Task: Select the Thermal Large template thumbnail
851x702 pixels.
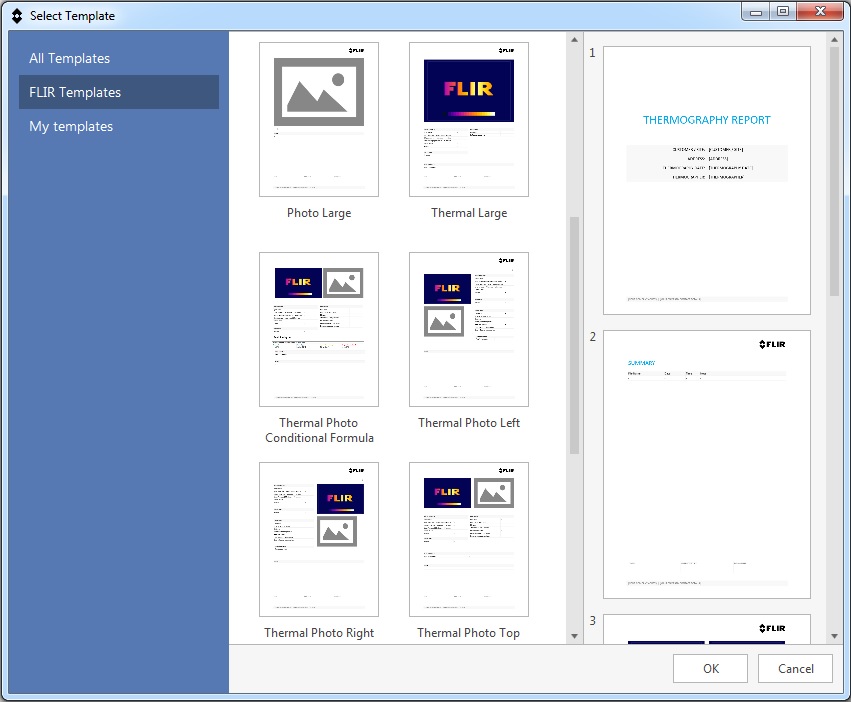Action: (x=468, y=119)
